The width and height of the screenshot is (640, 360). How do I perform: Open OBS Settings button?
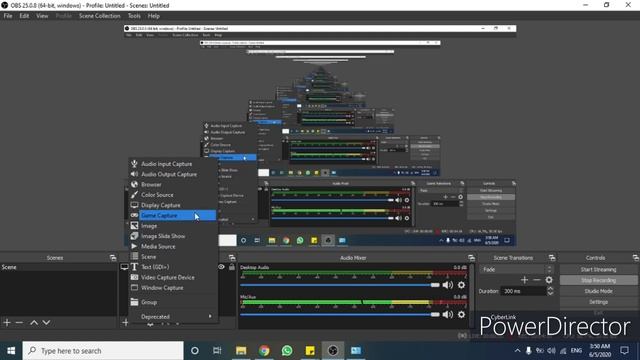(x=598, y=302)
